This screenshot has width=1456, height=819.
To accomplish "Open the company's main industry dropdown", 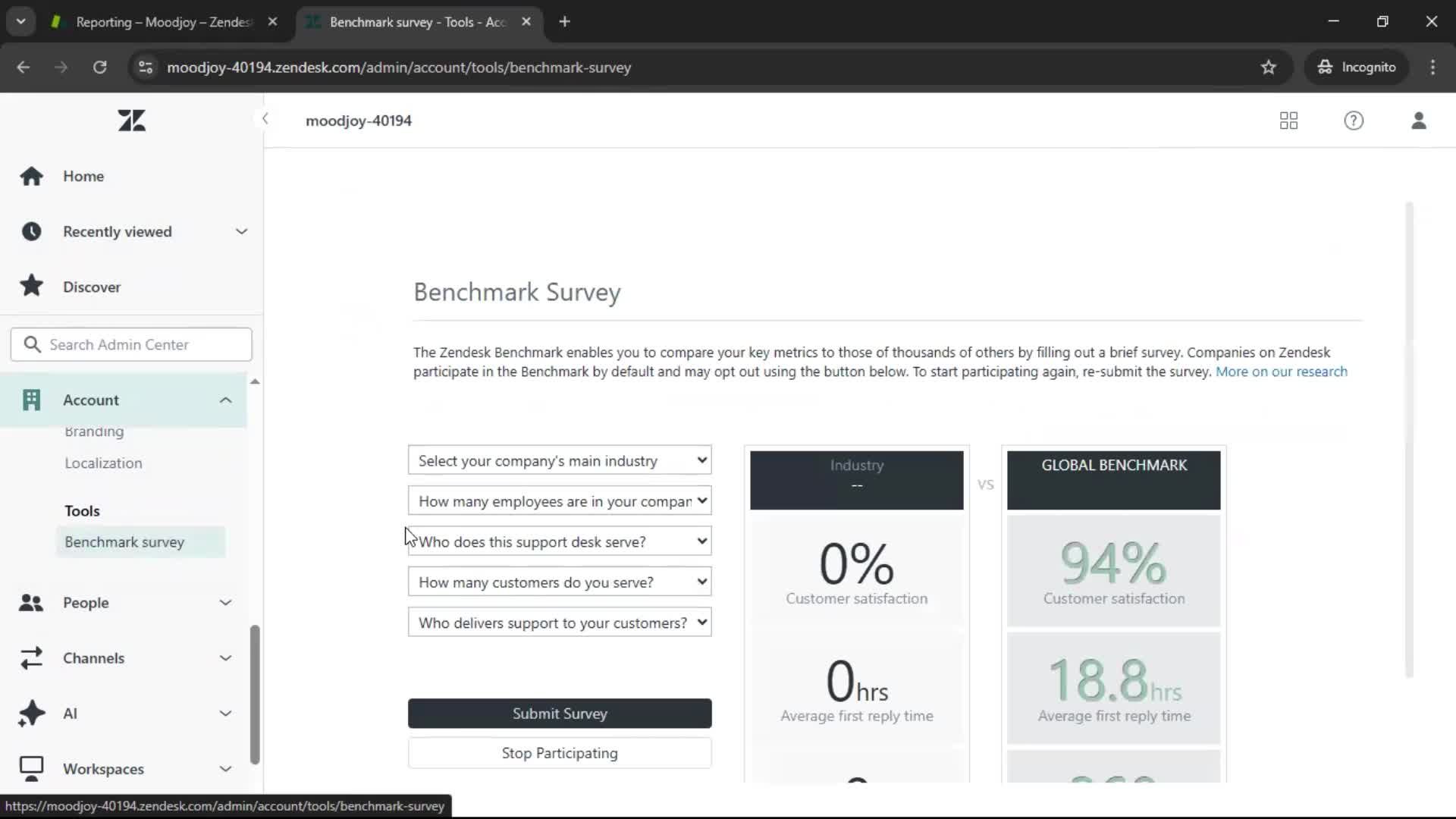I will tap(560, 460).
